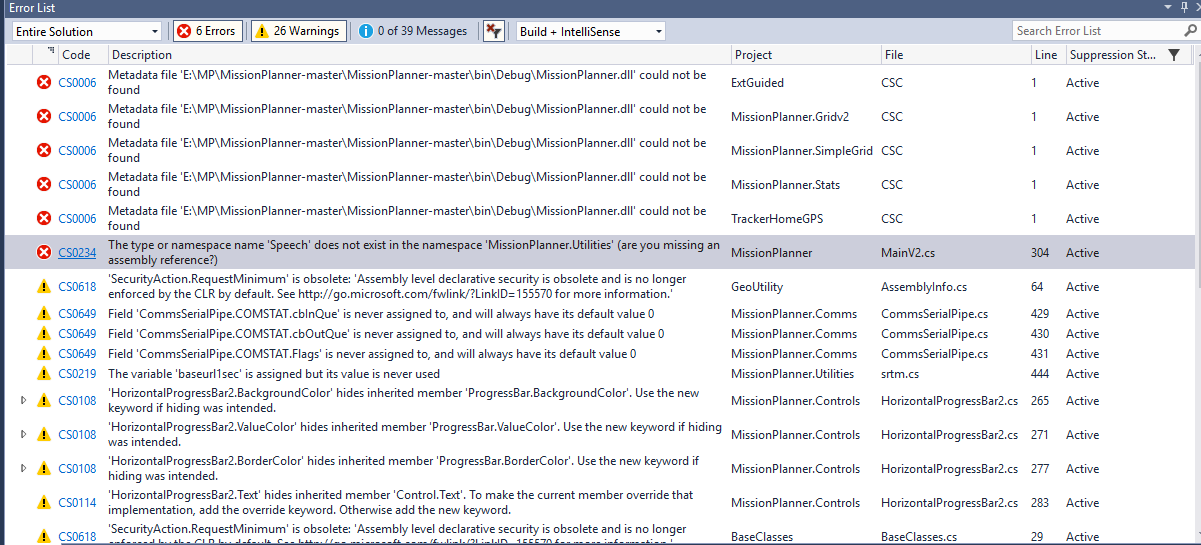This screenshot has height=545, width=1201.
Task: Click the warning icon on GeoUtility row
Action: 44,287
